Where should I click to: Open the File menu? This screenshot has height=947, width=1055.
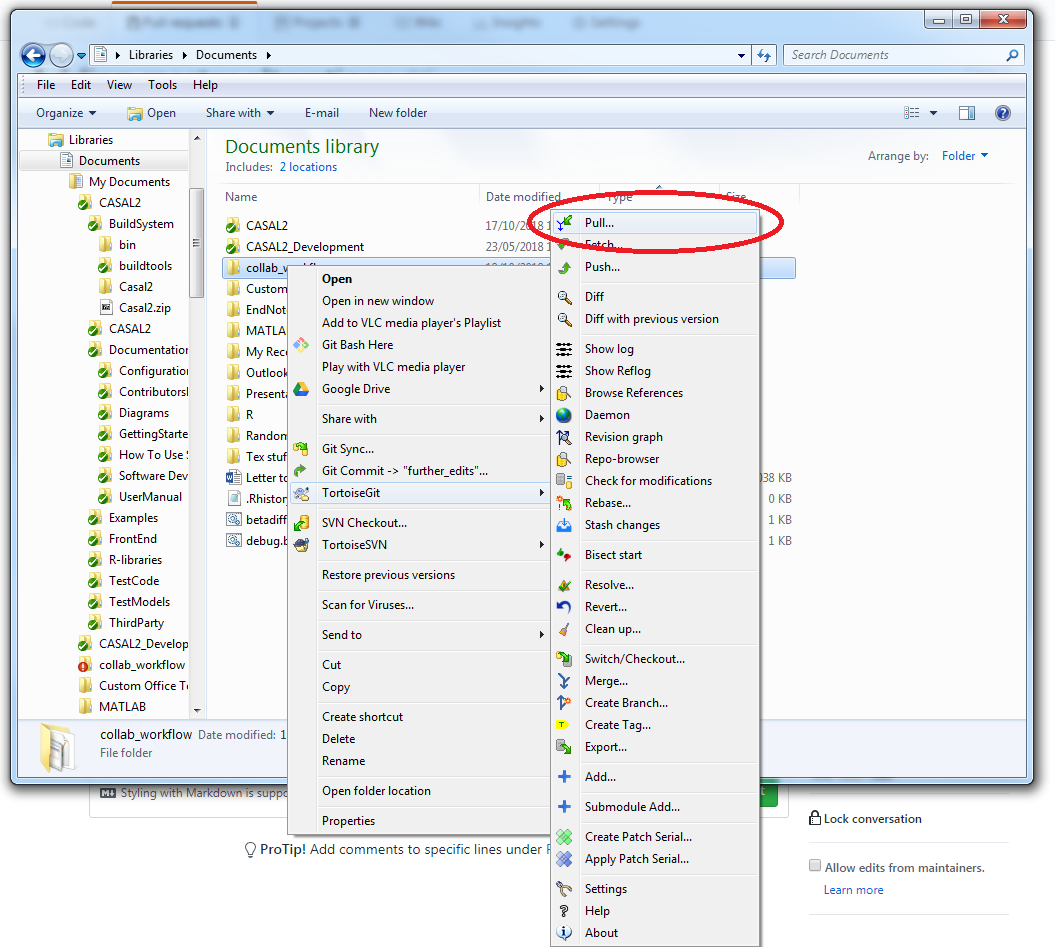46,85
